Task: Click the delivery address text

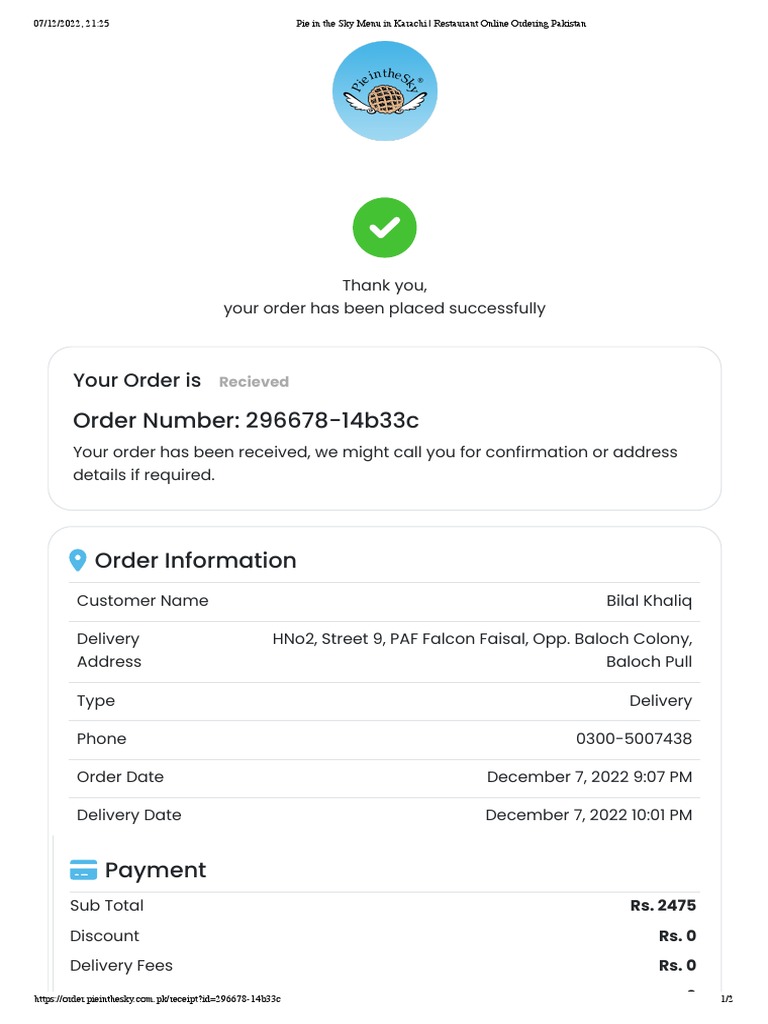Action: pos(482,649)
